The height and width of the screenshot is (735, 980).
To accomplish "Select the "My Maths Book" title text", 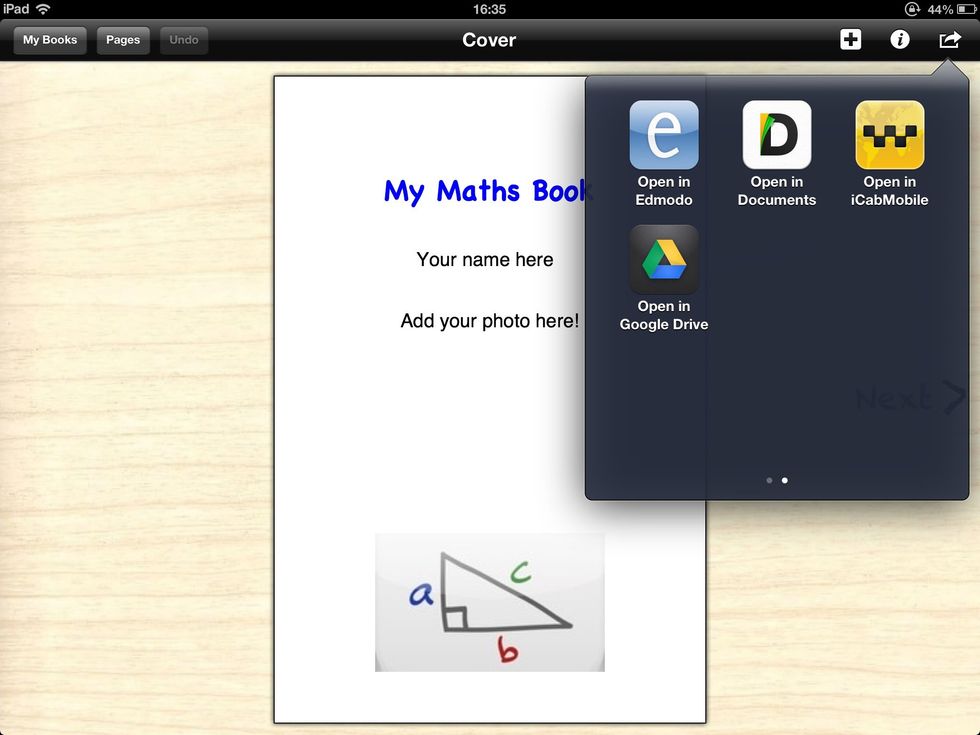I will click(486, 191).
